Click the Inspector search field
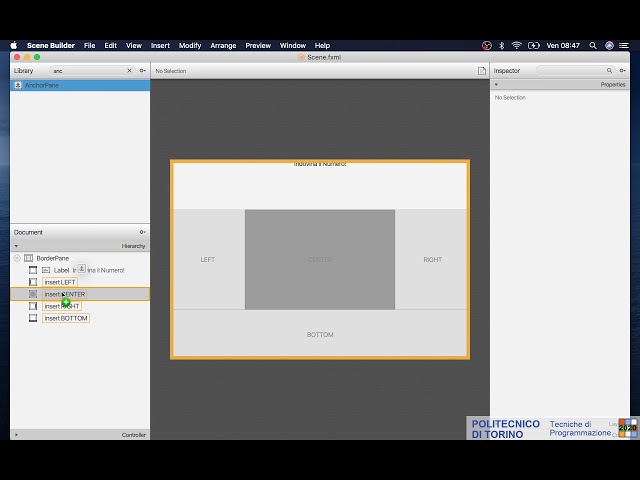 click(x=572, y=71)
